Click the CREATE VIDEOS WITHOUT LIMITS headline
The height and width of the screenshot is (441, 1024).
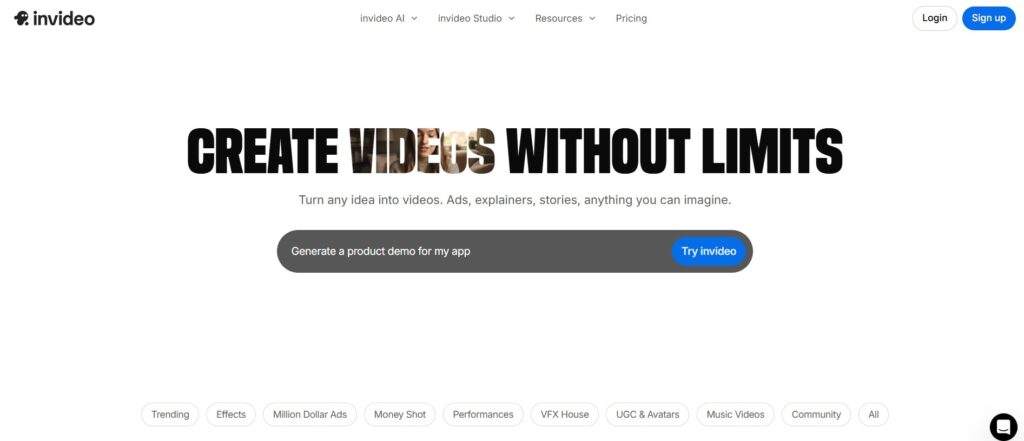515,151
